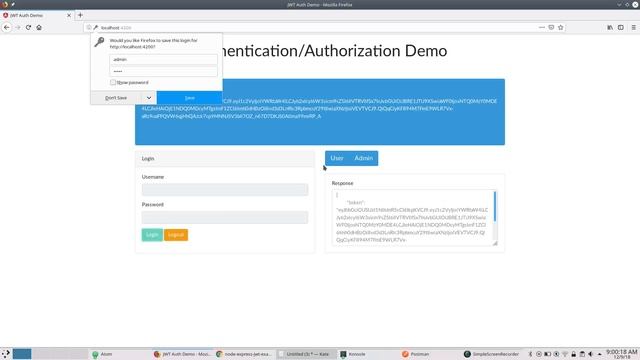
Task: Click the Username input field
Action: [x=225, y=190]
